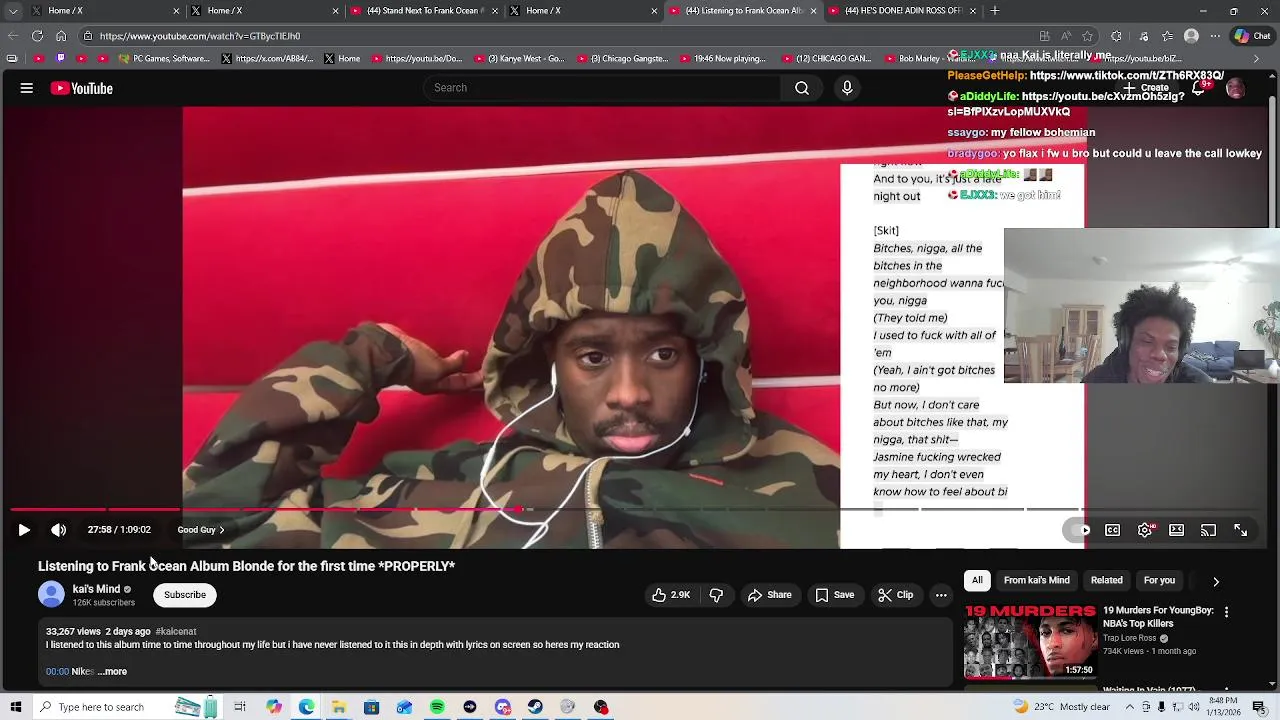Toggle the autoplay switch in the player
Image resolution: width=1280 pixels, height=720 pixels.
click(1080, 530)
